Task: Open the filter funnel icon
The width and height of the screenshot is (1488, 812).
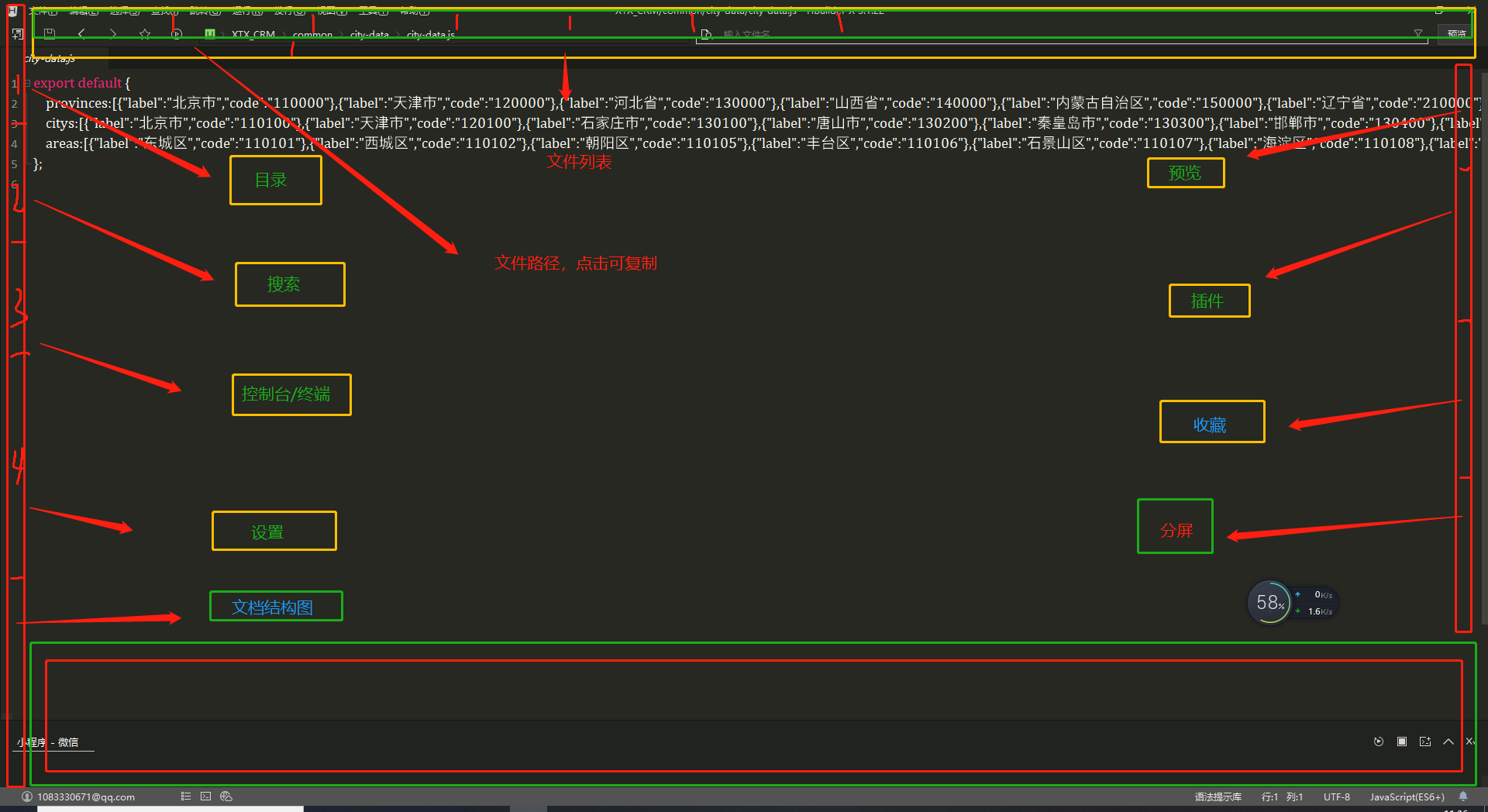Action: (1418, 34)
